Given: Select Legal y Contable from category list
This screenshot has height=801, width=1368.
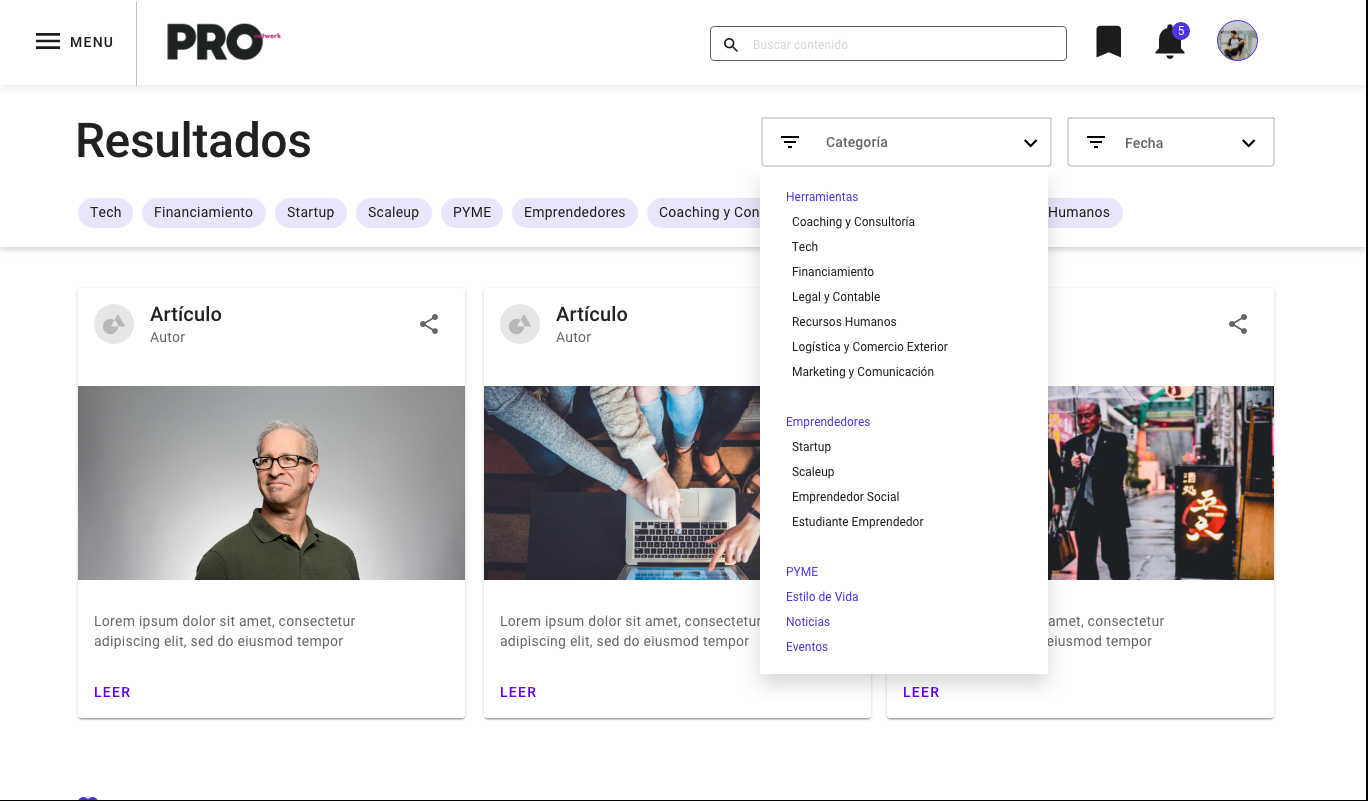Looking at the screenshot, I should tap(836, 297).
